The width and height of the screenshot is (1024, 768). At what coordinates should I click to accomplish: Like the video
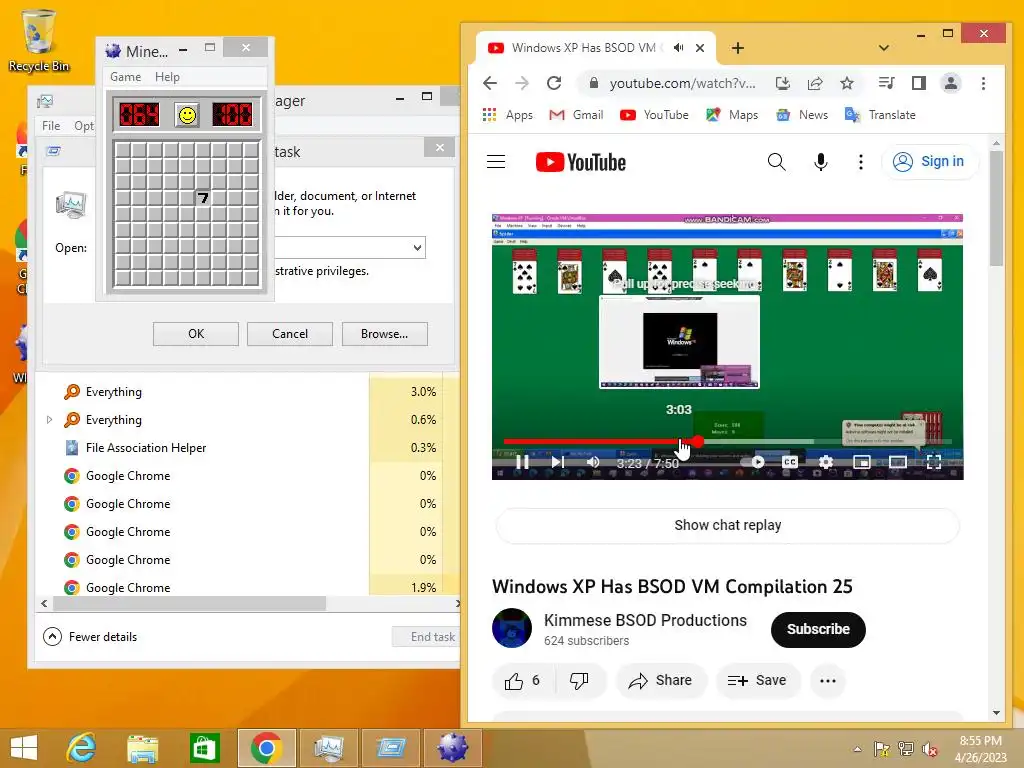coord(522,680)
